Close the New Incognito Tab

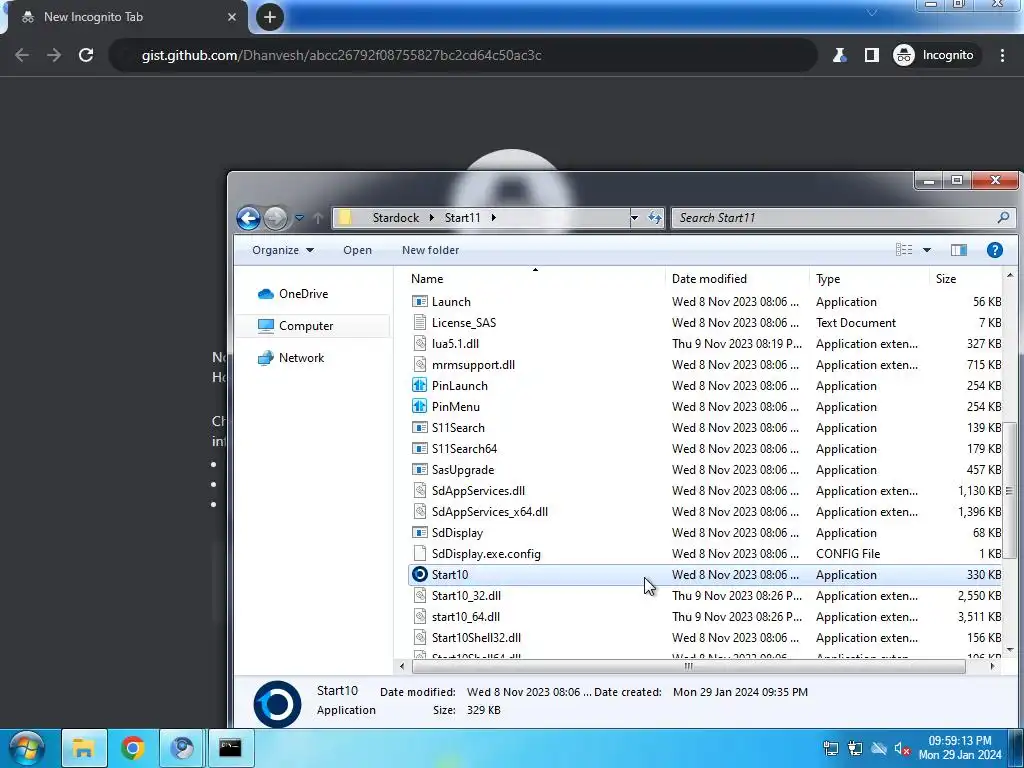pos(231,17)
